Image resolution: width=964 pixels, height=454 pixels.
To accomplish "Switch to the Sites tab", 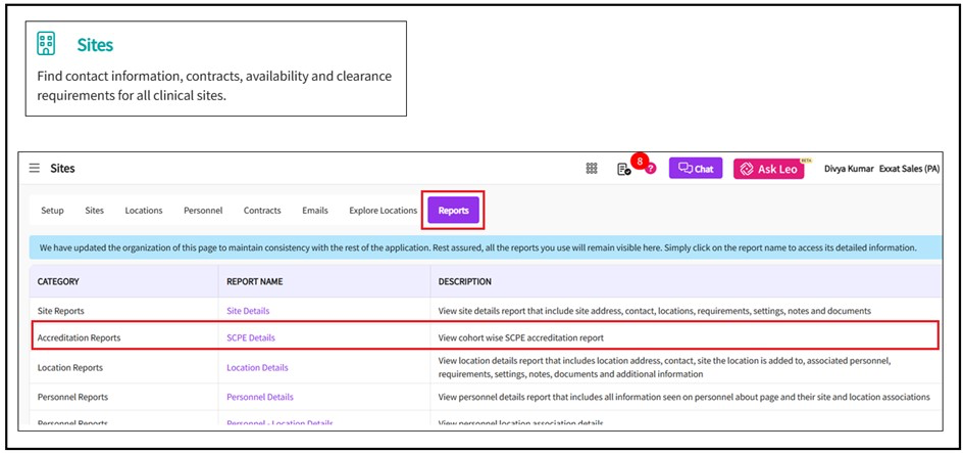I will coord(94,211).
